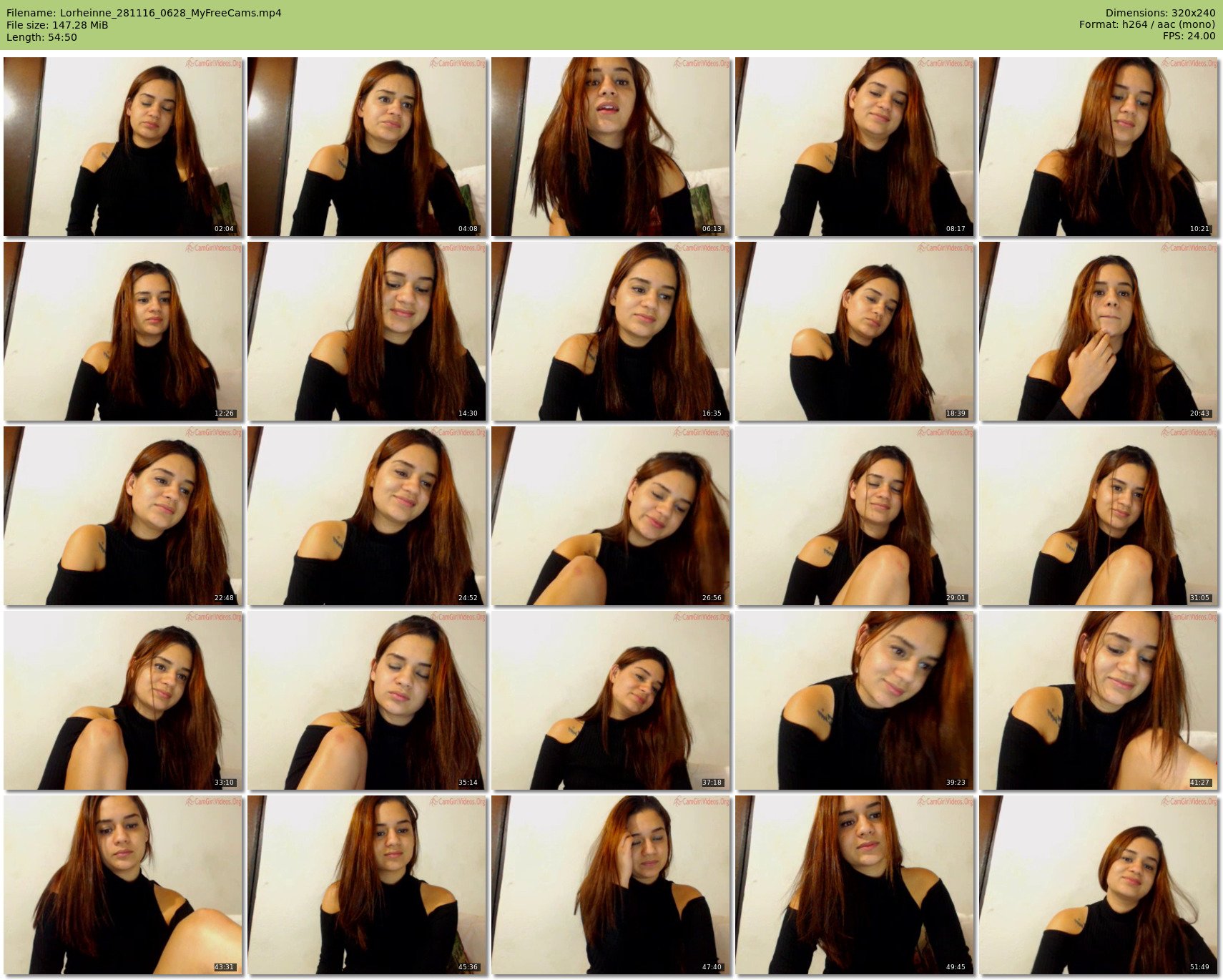Image resolution: width=1223 pixels, height=980 pixels.
Task: Click the frame at 24:52
Action: pos(367,516)
